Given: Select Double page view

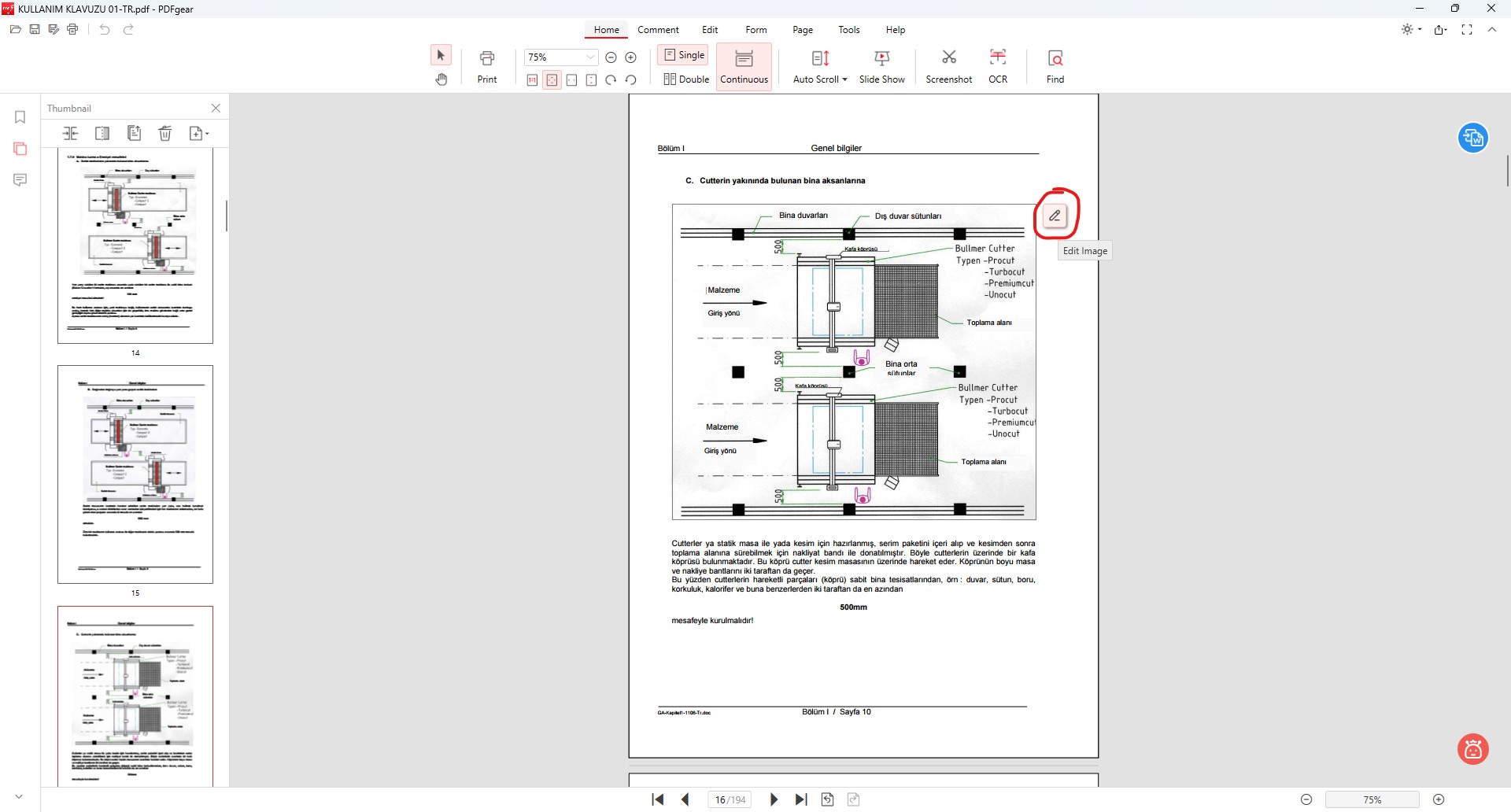Looking at the screenshot, I should 685,79.
